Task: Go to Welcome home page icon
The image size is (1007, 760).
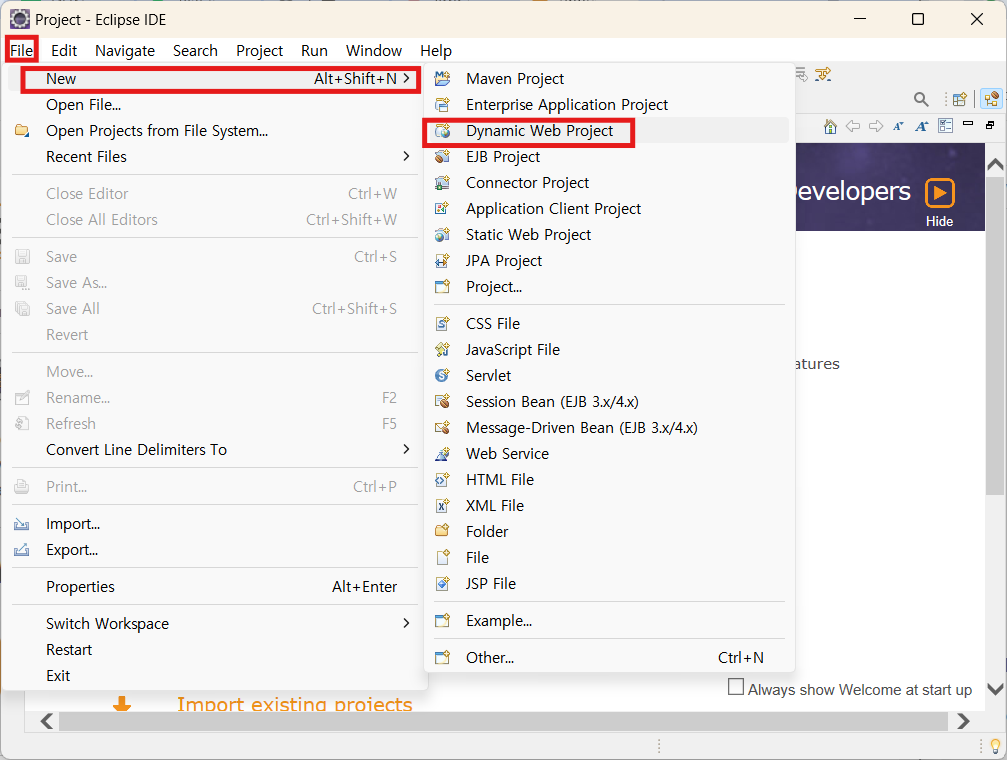Action: click(x=830, y=127)
